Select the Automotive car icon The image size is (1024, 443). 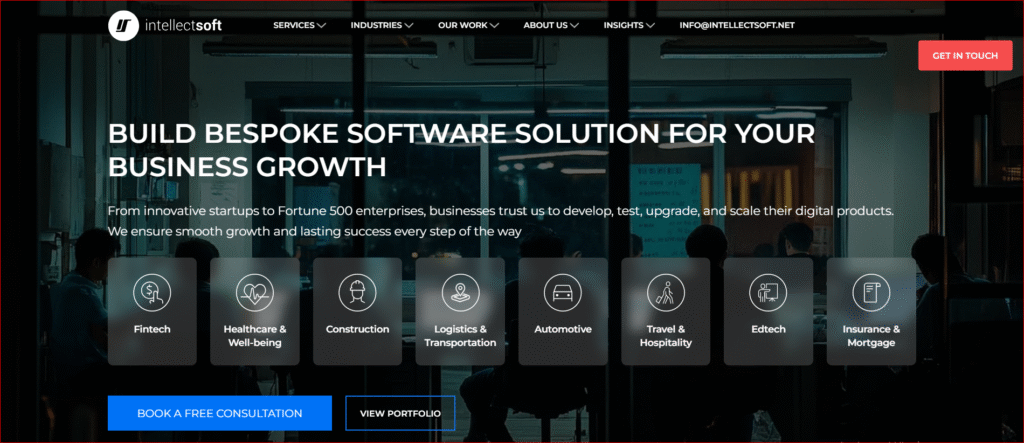563,292
